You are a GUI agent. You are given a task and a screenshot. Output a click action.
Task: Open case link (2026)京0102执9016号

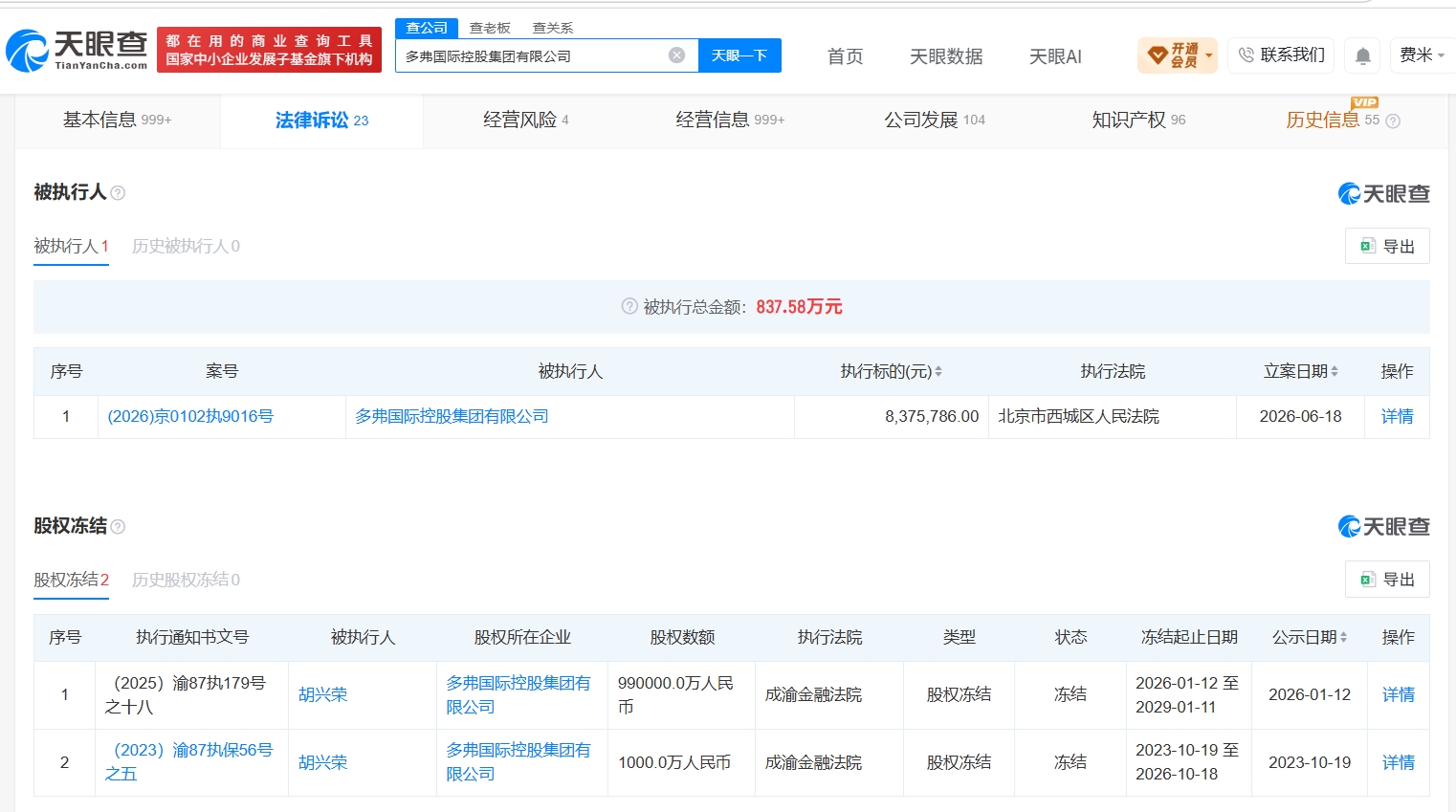pos(190,416)
